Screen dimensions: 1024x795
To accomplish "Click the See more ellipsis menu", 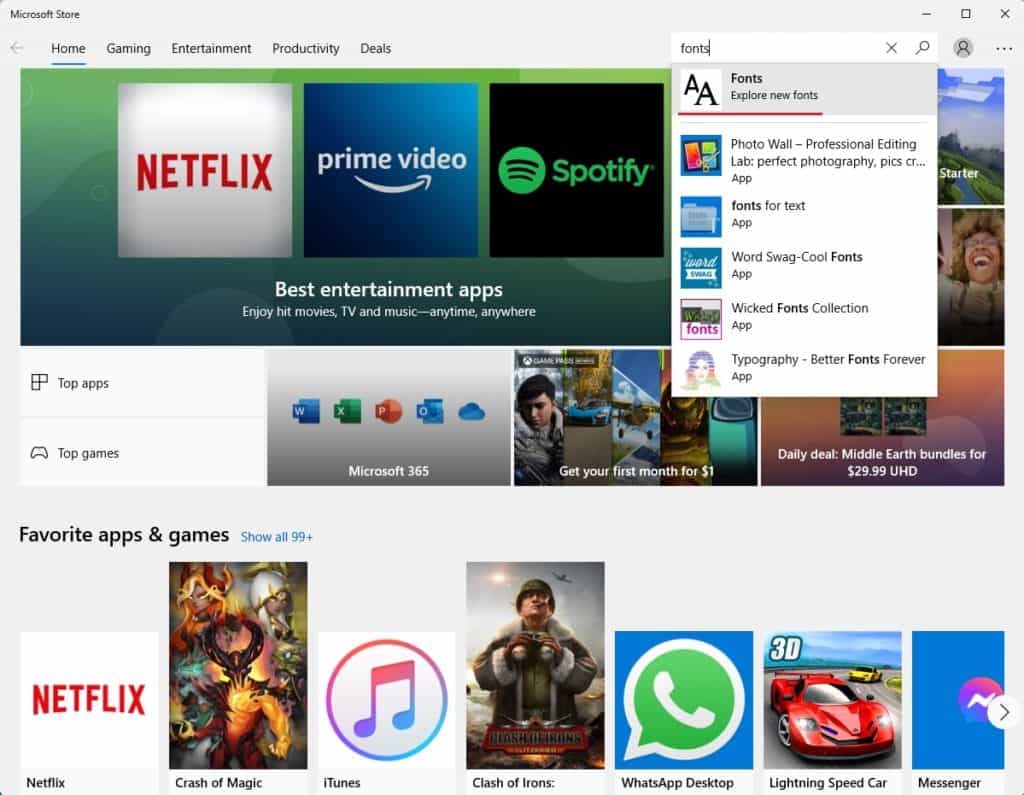I will tap(1002, 47).
